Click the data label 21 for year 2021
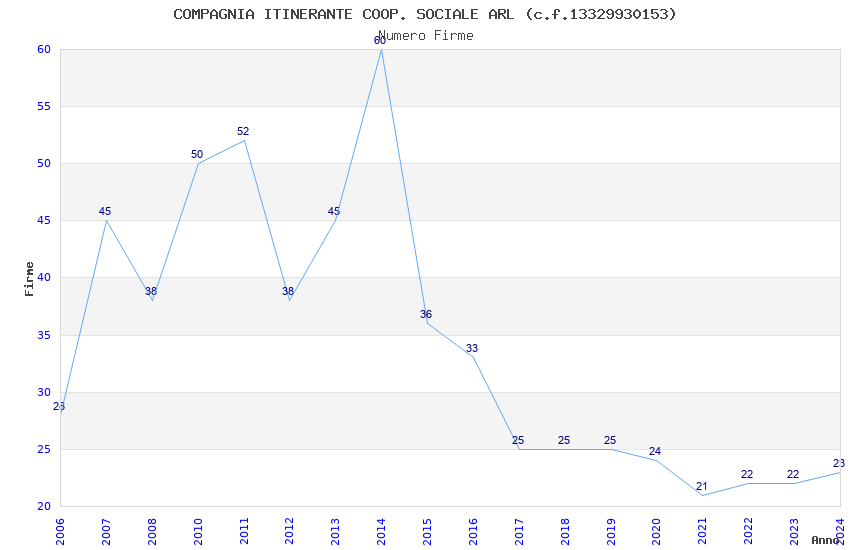Screen dimensions: 850x550 click(701, 486)
